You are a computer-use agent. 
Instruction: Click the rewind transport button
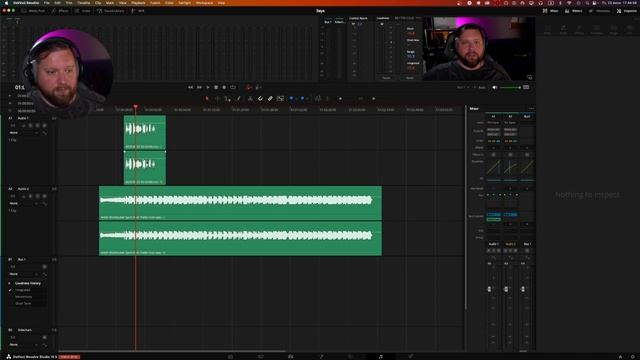pos(191,87)
